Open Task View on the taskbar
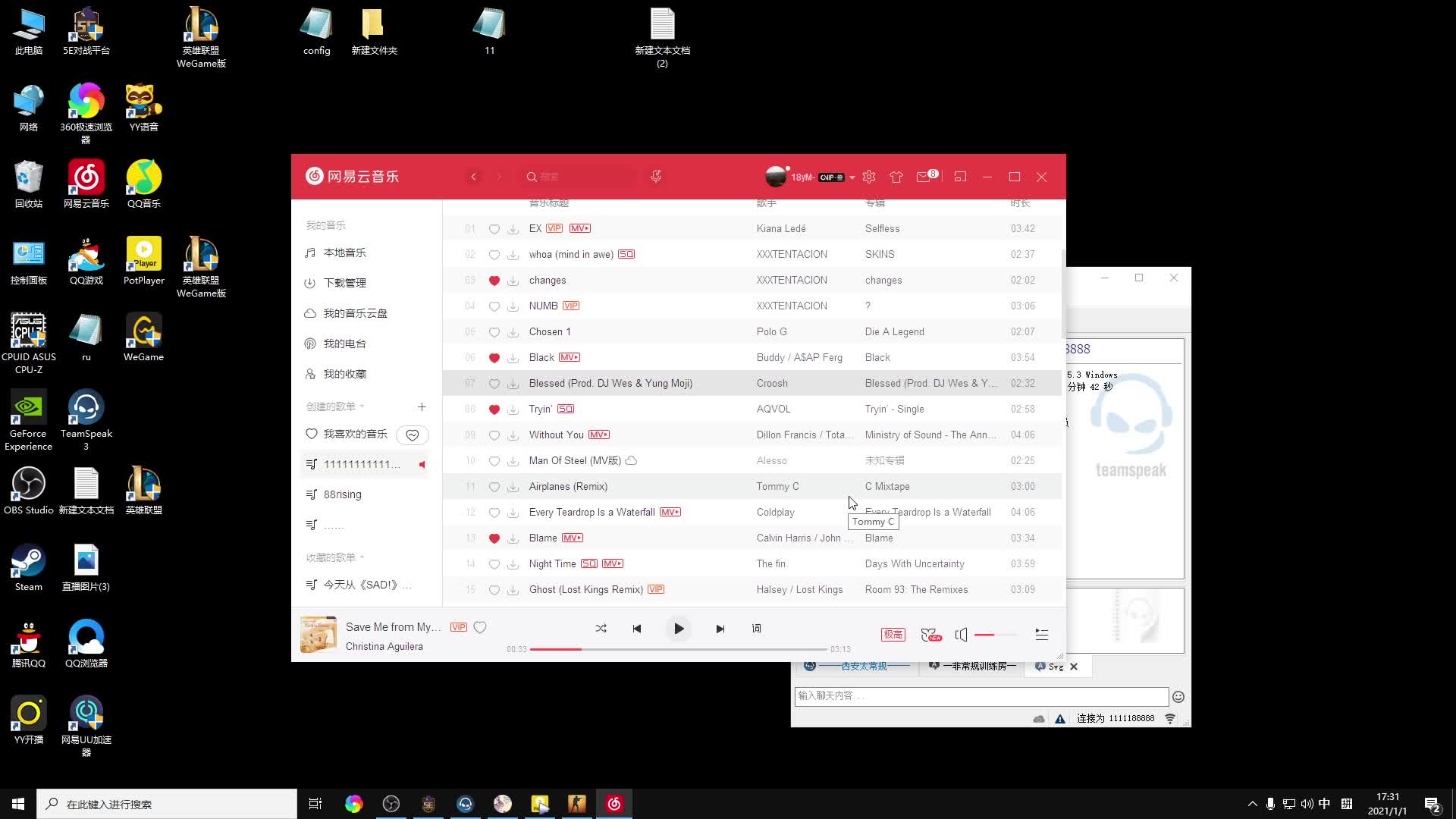The height and width of the screenshot is (819, 1456). click(x=315, y=804)
